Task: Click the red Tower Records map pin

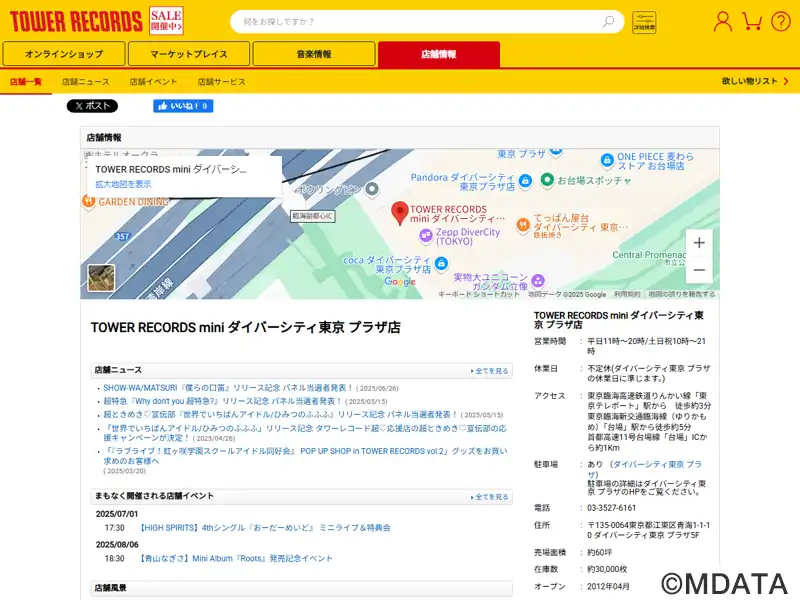Action: (x=399, y=213)
